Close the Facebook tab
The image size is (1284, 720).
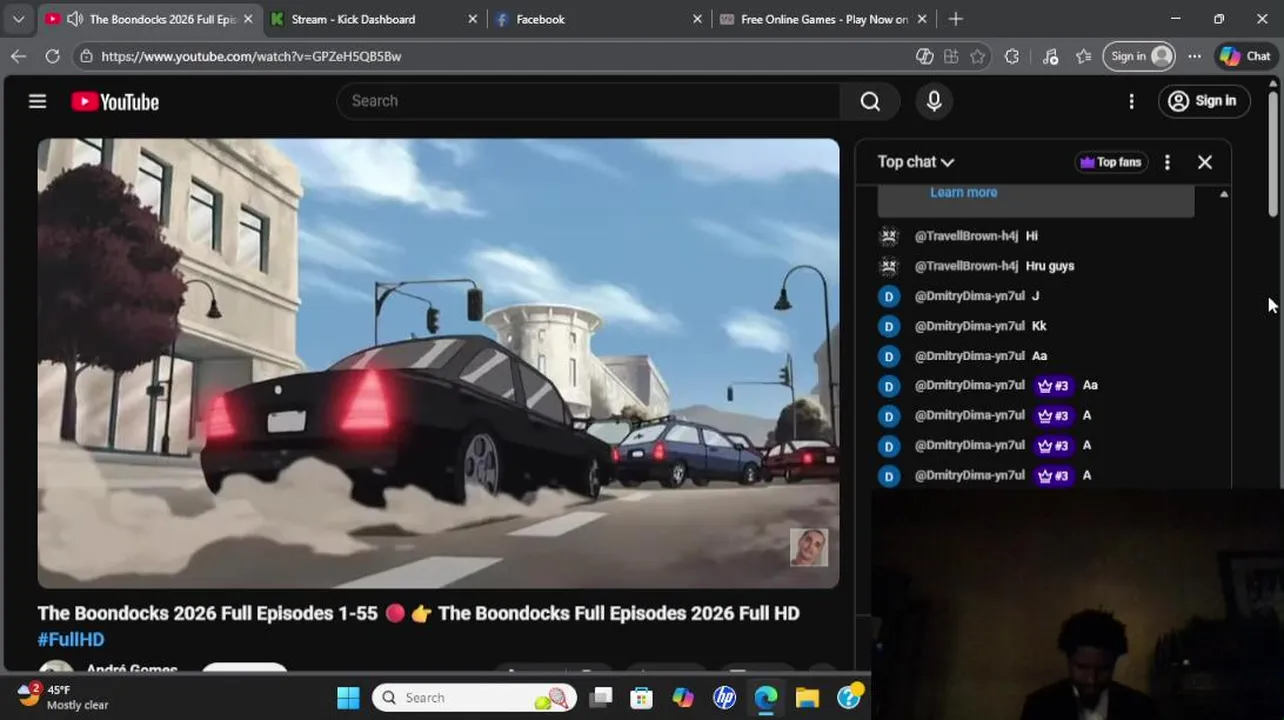698,19
